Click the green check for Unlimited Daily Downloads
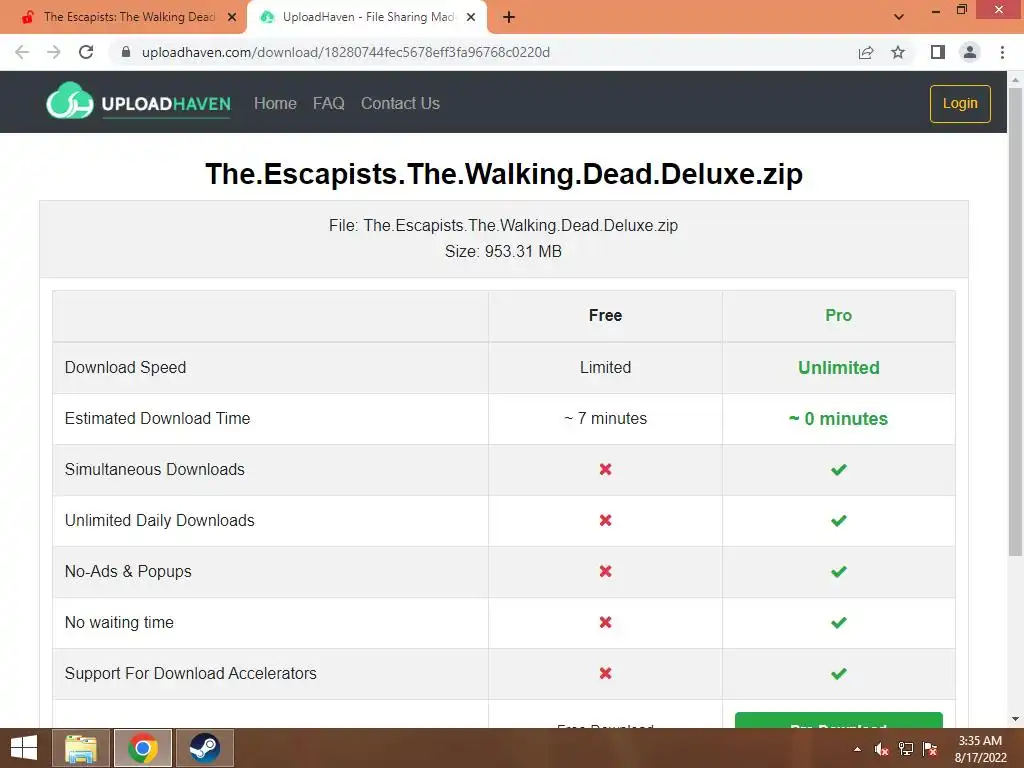 [x=839, y=520]
